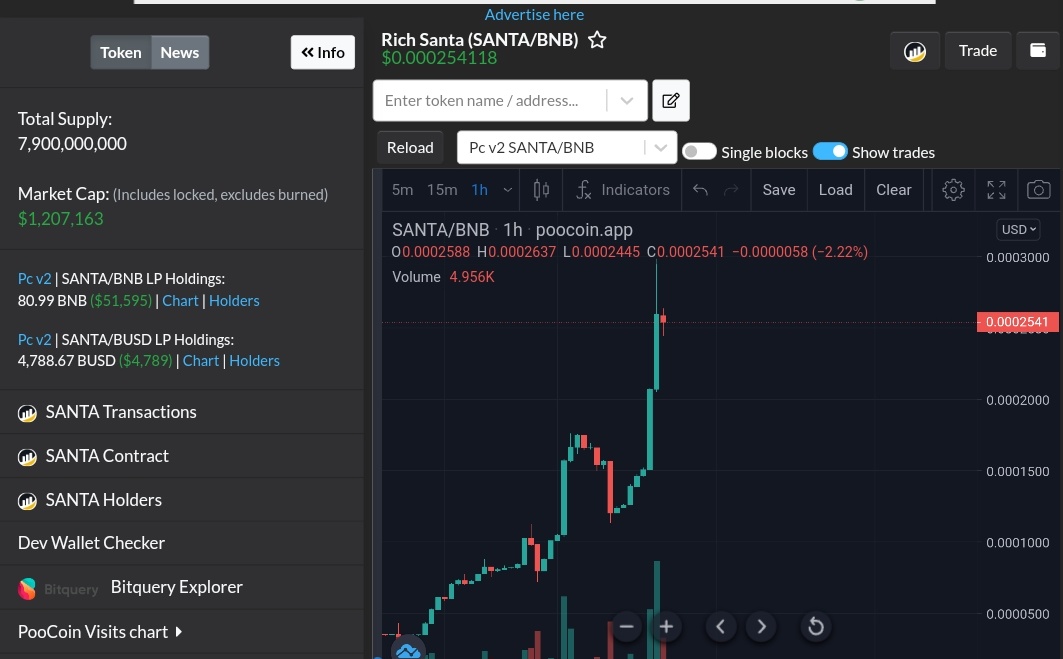The image size is (1063, 659).
Task: Open SANTA Contract
Action: [107, 456]
